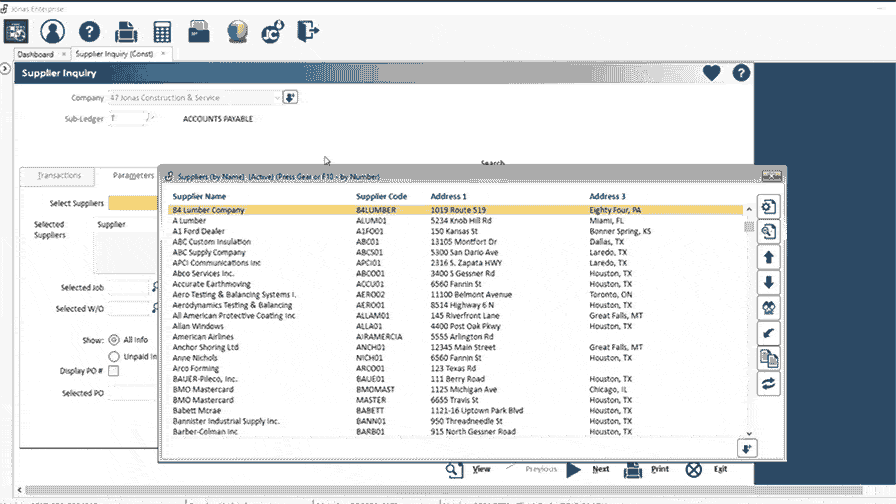896x504 pixels.
Task: Select supplier row 84 Lumber Company
Action: coord(455,210)
